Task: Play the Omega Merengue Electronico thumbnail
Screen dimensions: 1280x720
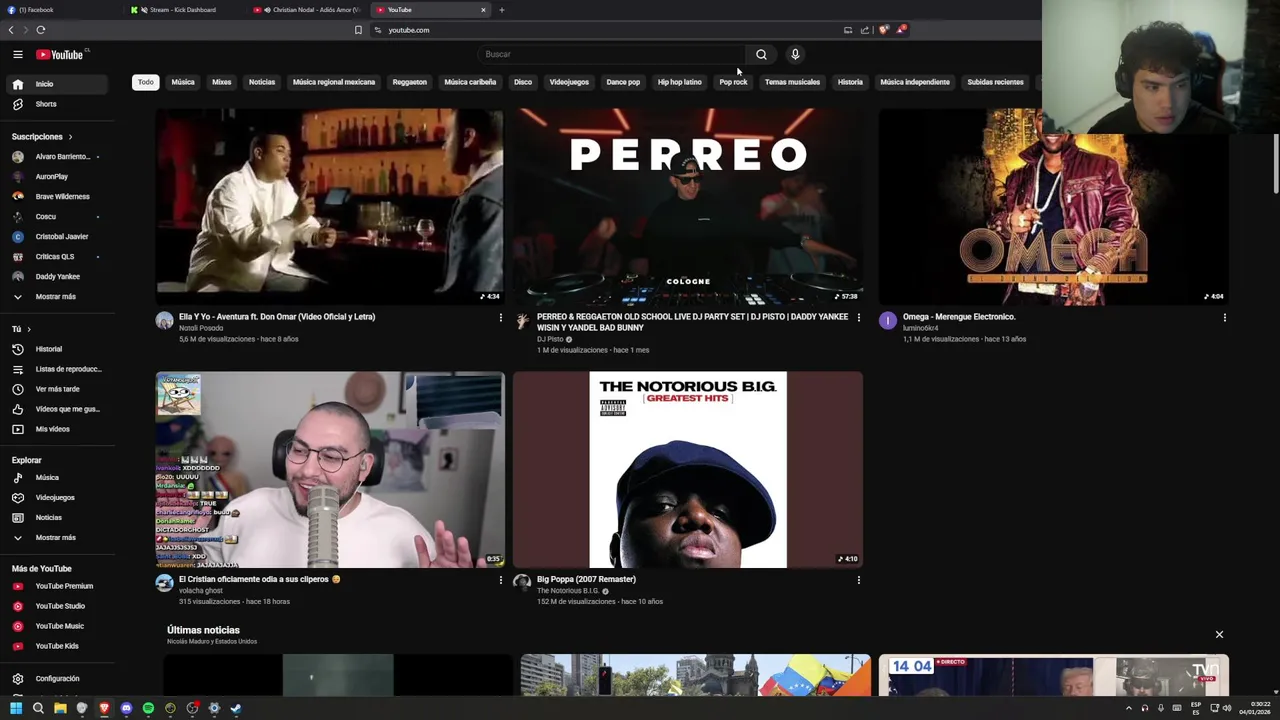Action: (1053, 206)
